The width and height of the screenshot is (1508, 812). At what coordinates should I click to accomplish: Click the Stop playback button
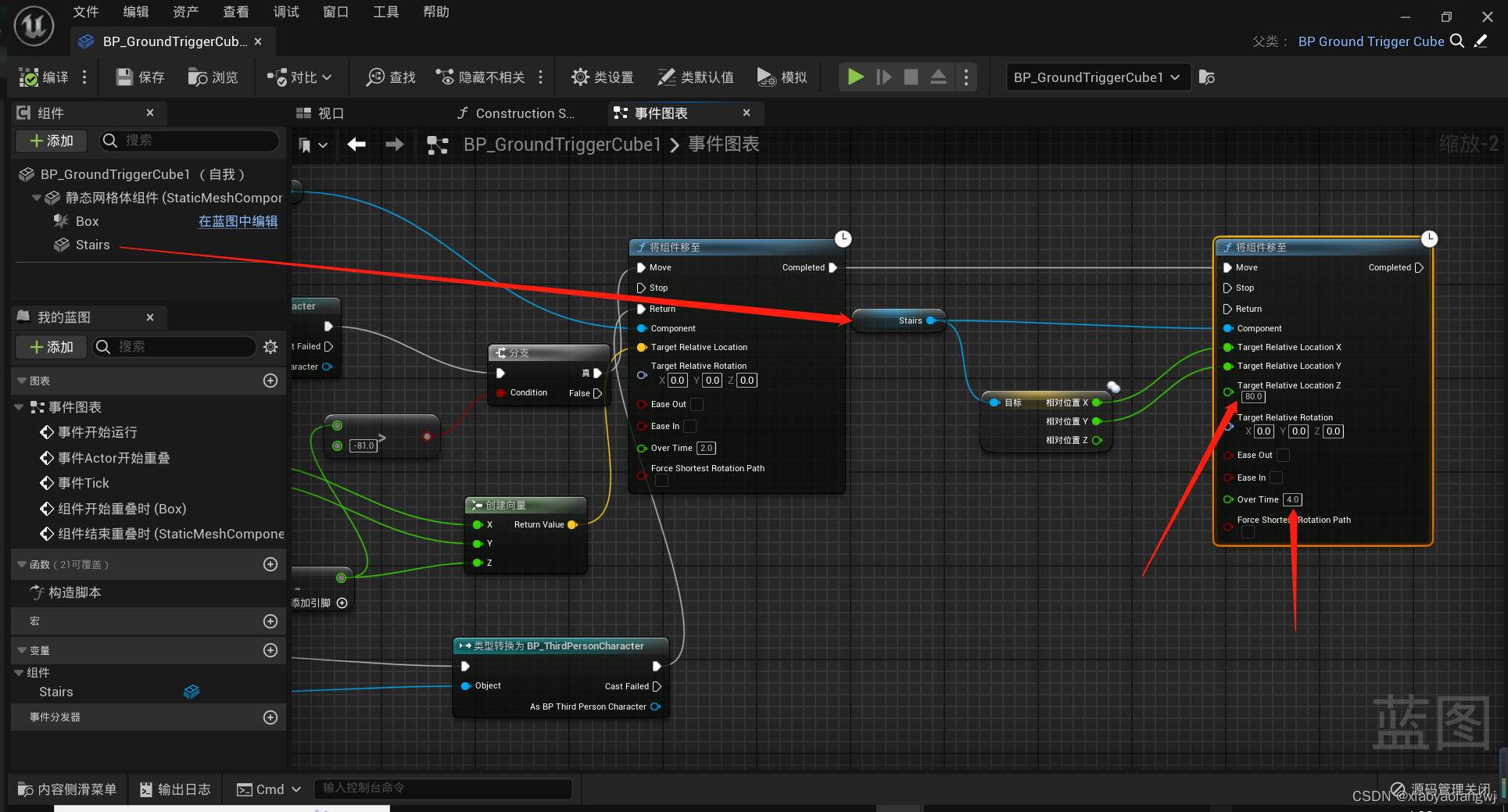911,77
